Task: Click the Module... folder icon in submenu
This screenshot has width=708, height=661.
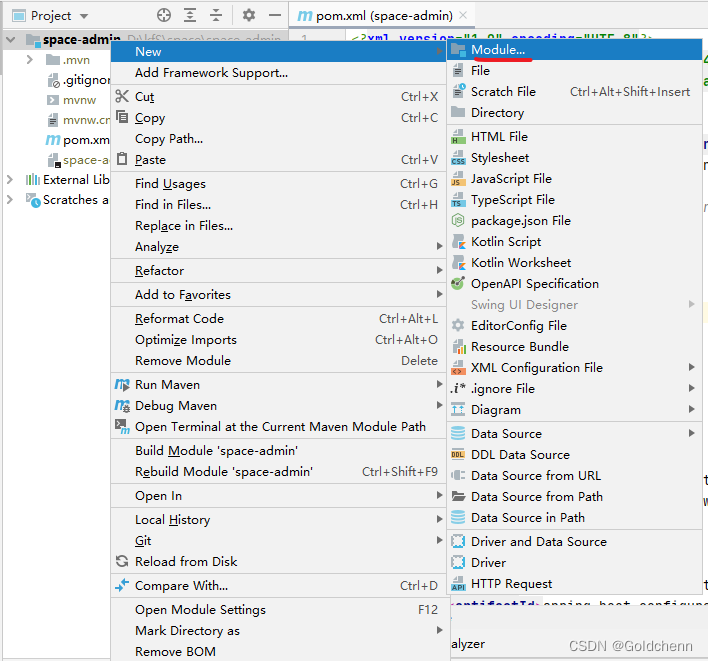Action: coord(458,50)
